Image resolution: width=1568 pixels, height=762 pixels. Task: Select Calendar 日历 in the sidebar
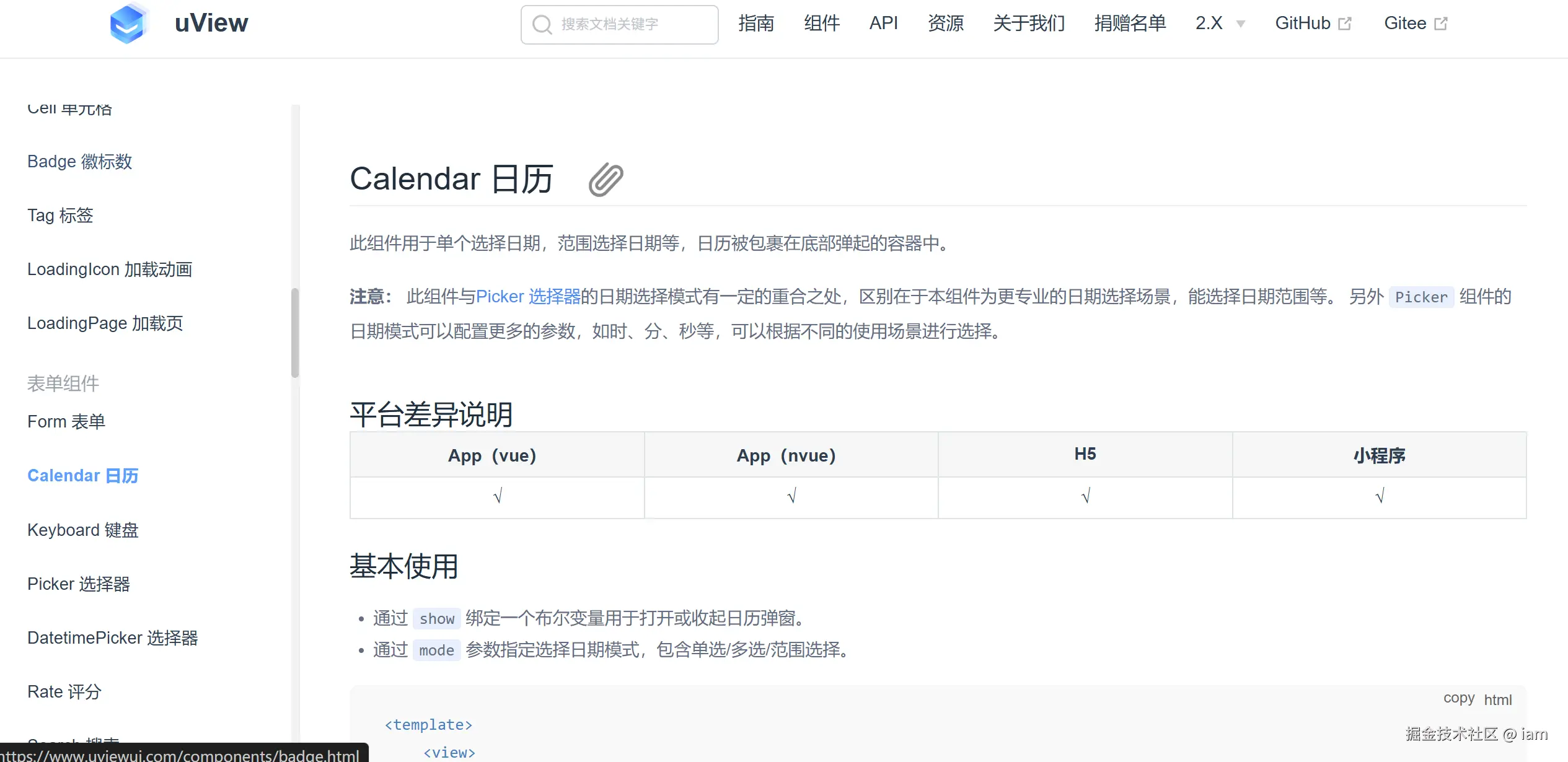coord(83,475)
